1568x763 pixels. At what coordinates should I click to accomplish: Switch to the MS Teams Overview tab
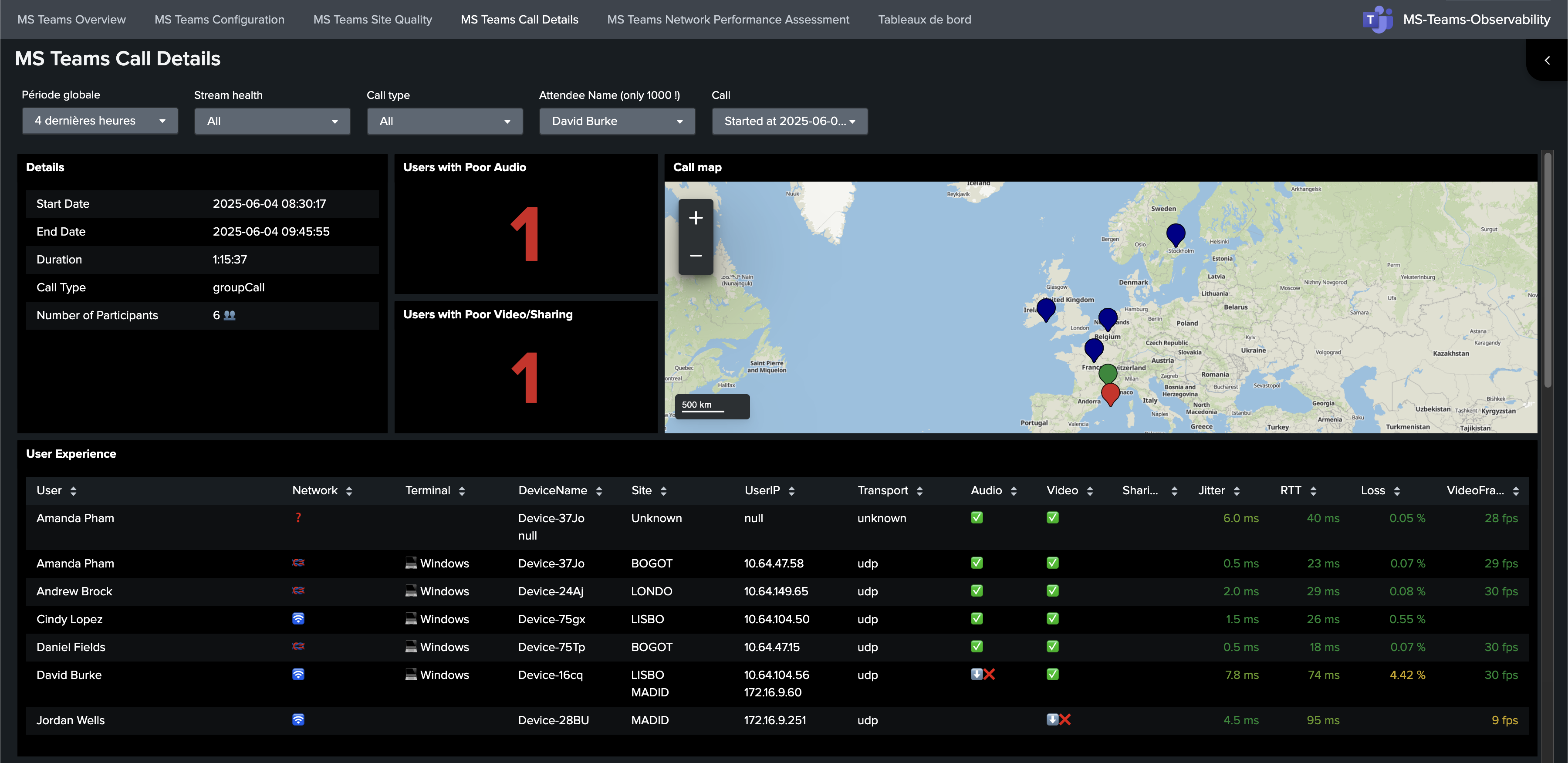(71, 19)
